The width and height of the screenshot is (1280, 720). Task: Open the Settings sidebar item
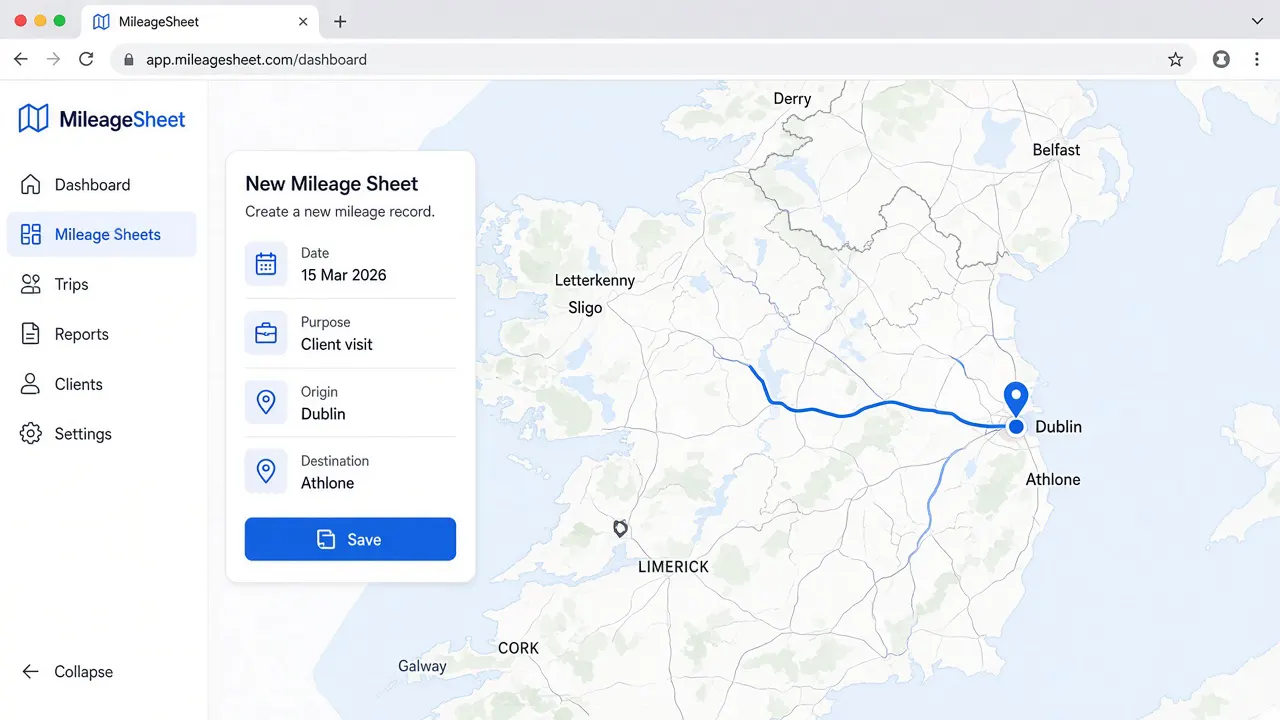[102, 434]
